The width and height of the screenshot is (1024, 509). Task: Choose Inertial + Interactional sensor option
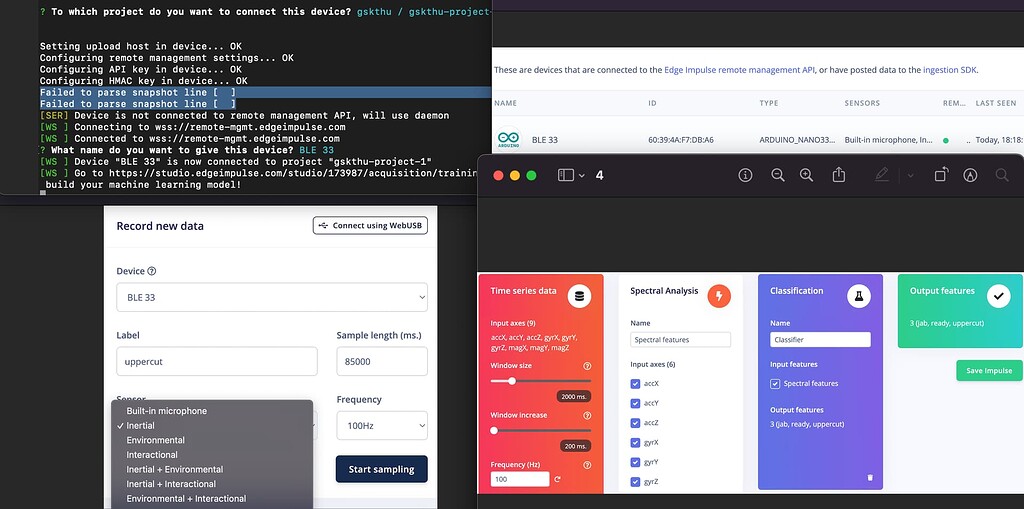pyautogui.click(x=212, y=484)
